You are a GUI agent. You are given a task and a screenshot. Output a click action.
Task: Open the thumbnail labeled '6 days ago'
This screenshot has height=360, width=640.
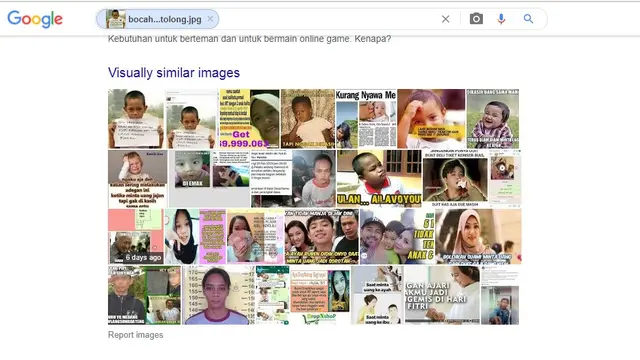pos(136,237)
